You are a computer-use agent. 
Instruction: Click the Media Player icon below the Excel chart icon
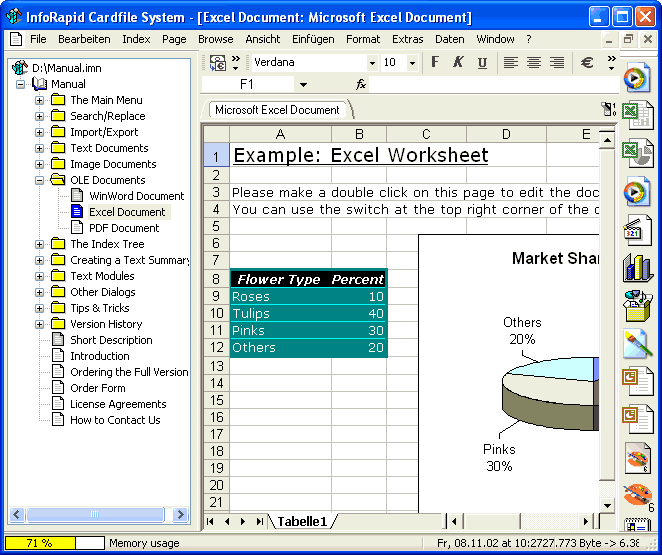637,191
